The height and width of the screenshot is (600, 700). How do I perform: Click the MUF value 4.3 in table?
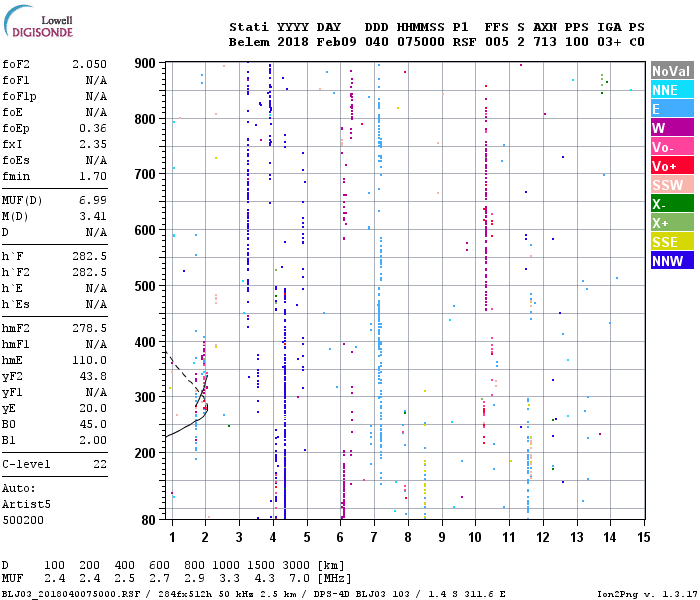point(264,579)
